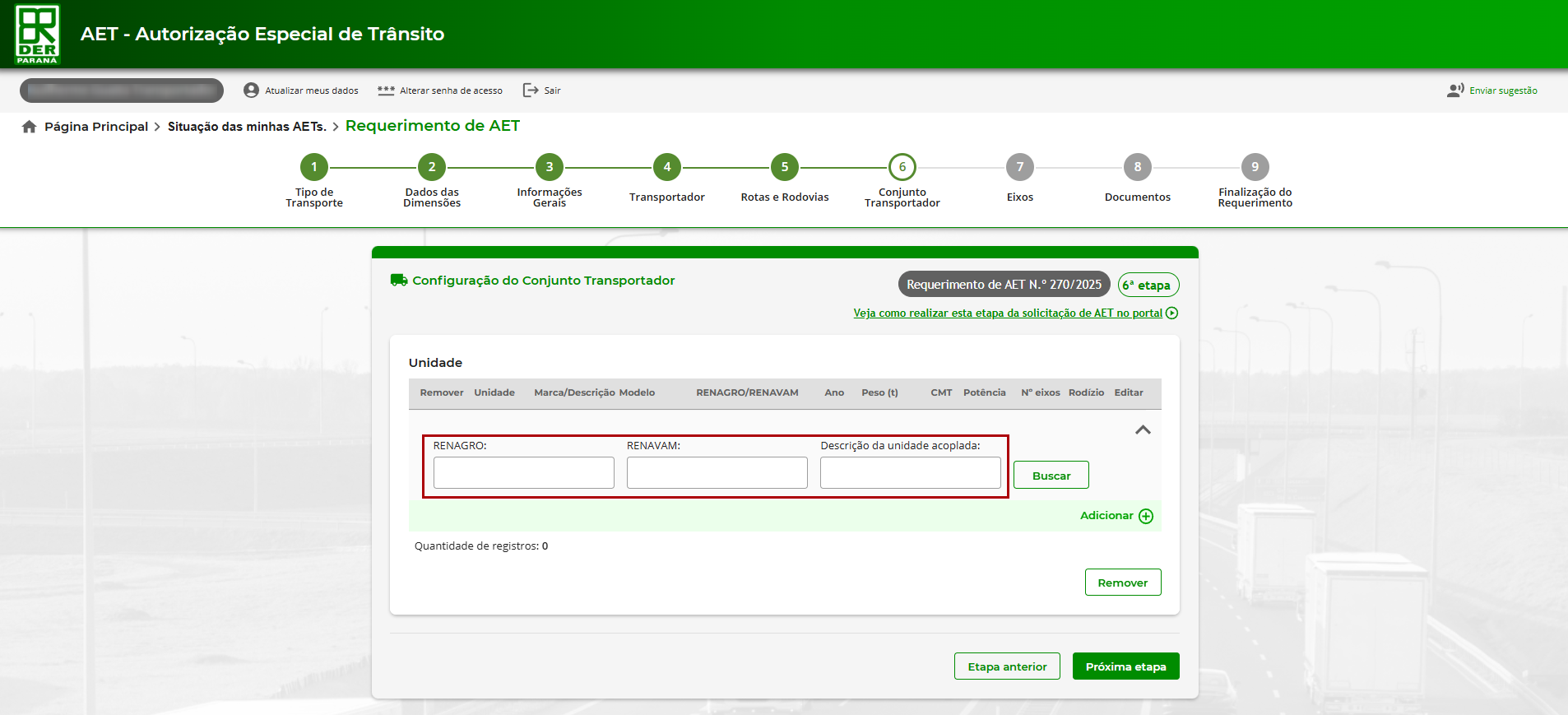Click the Potência column header

click(x=985, y=393)
